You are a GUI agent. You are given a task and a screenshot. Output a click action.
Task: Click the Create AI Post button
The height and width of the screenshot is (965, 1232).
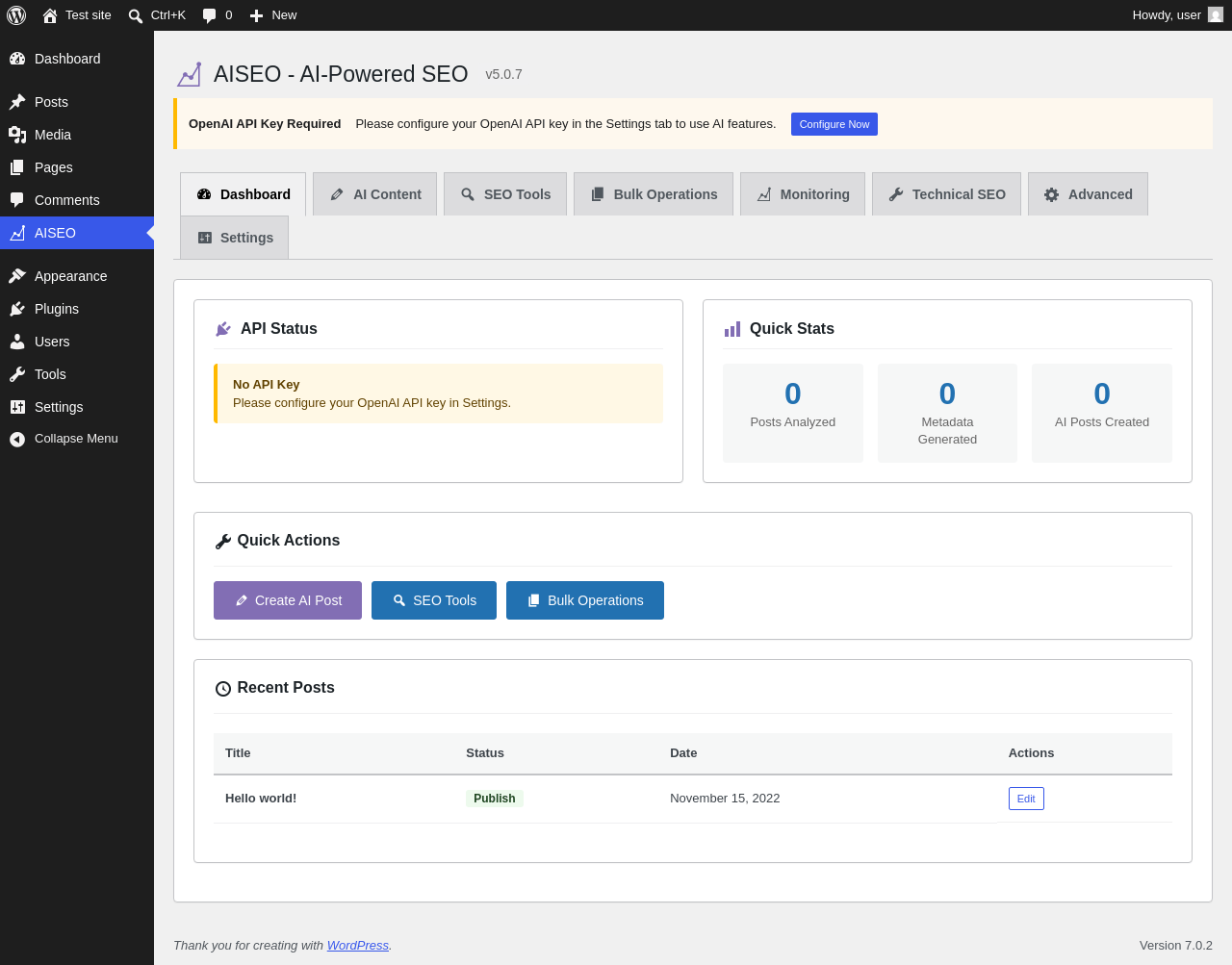coord(288,600)
